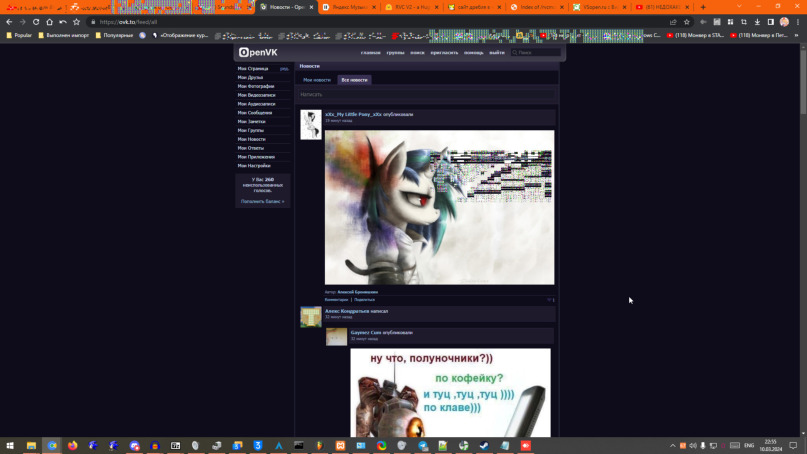Open главная in OpenVK header
Viewport: 807px width, 454px height.
(371, 53)
